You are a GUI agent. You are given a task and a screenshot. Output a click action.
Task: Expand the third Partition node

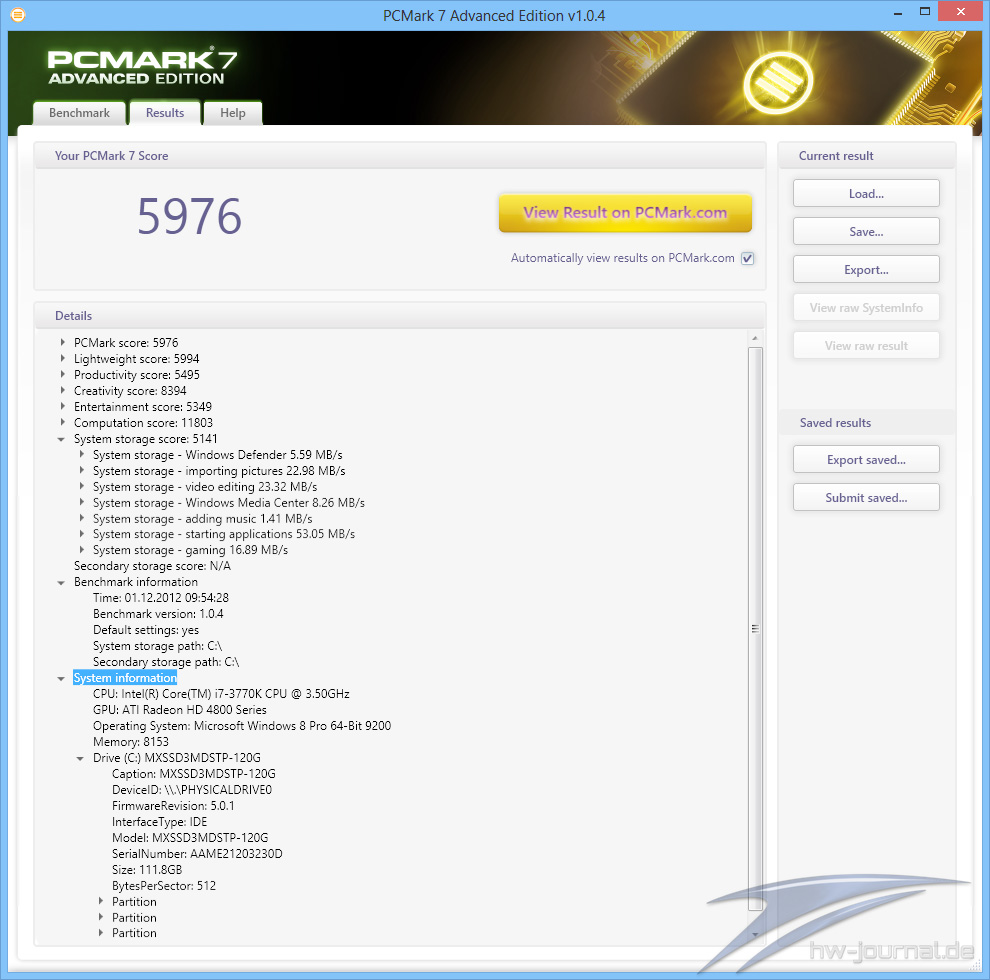coord(100,933)
